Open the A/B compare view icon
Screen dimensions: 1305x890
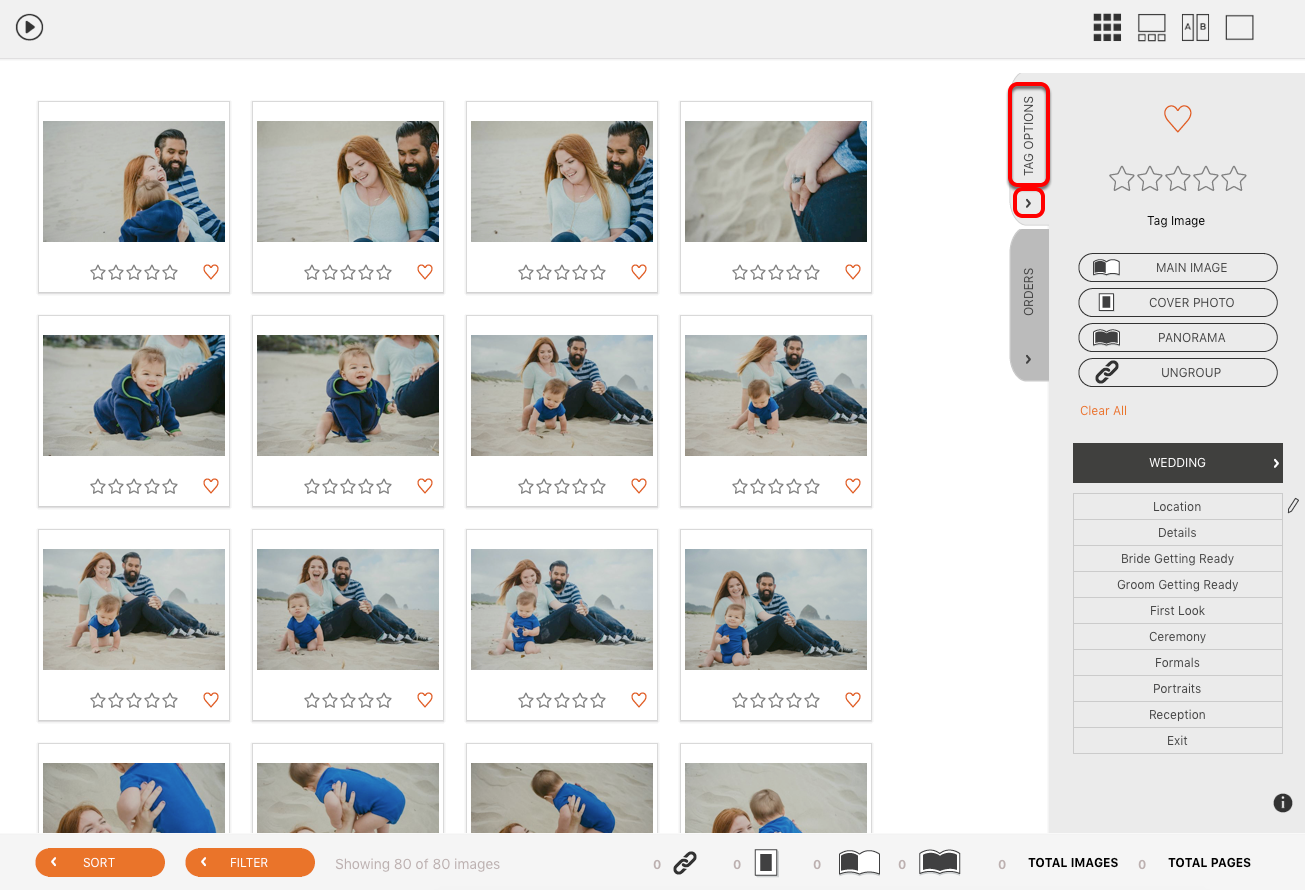click(1195, 27)
